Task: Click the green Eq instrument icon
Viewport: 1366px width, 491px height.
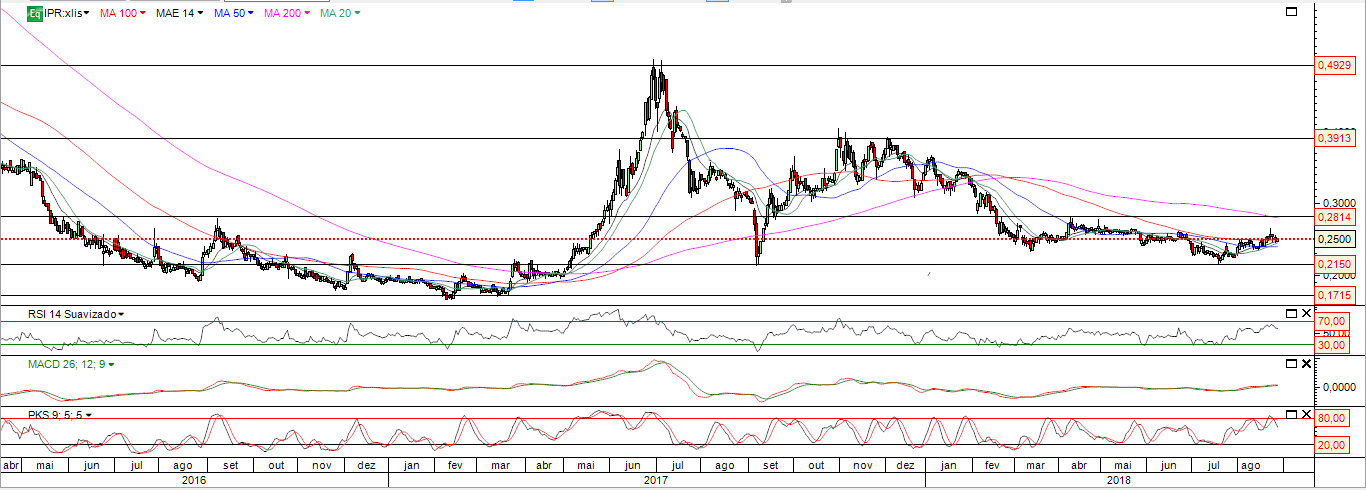Action: (34, 13)
